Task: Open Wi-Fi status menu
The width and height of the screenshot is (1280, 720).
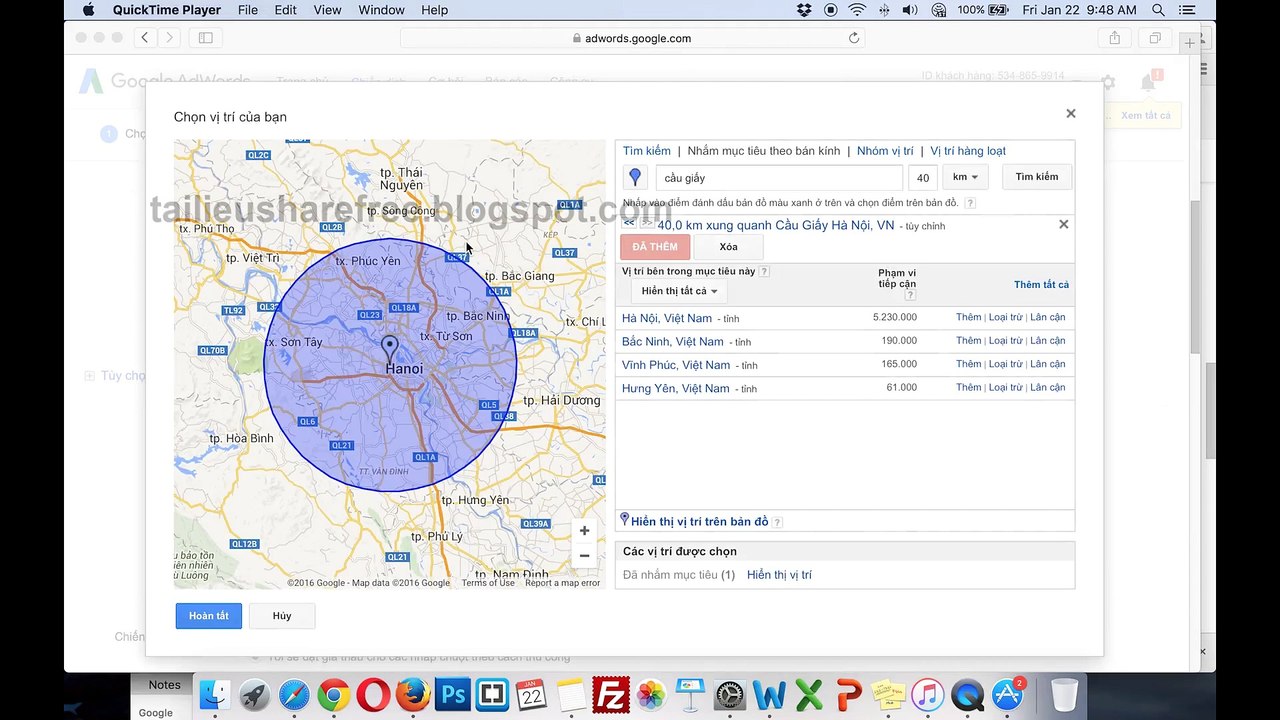Action: 857,10
